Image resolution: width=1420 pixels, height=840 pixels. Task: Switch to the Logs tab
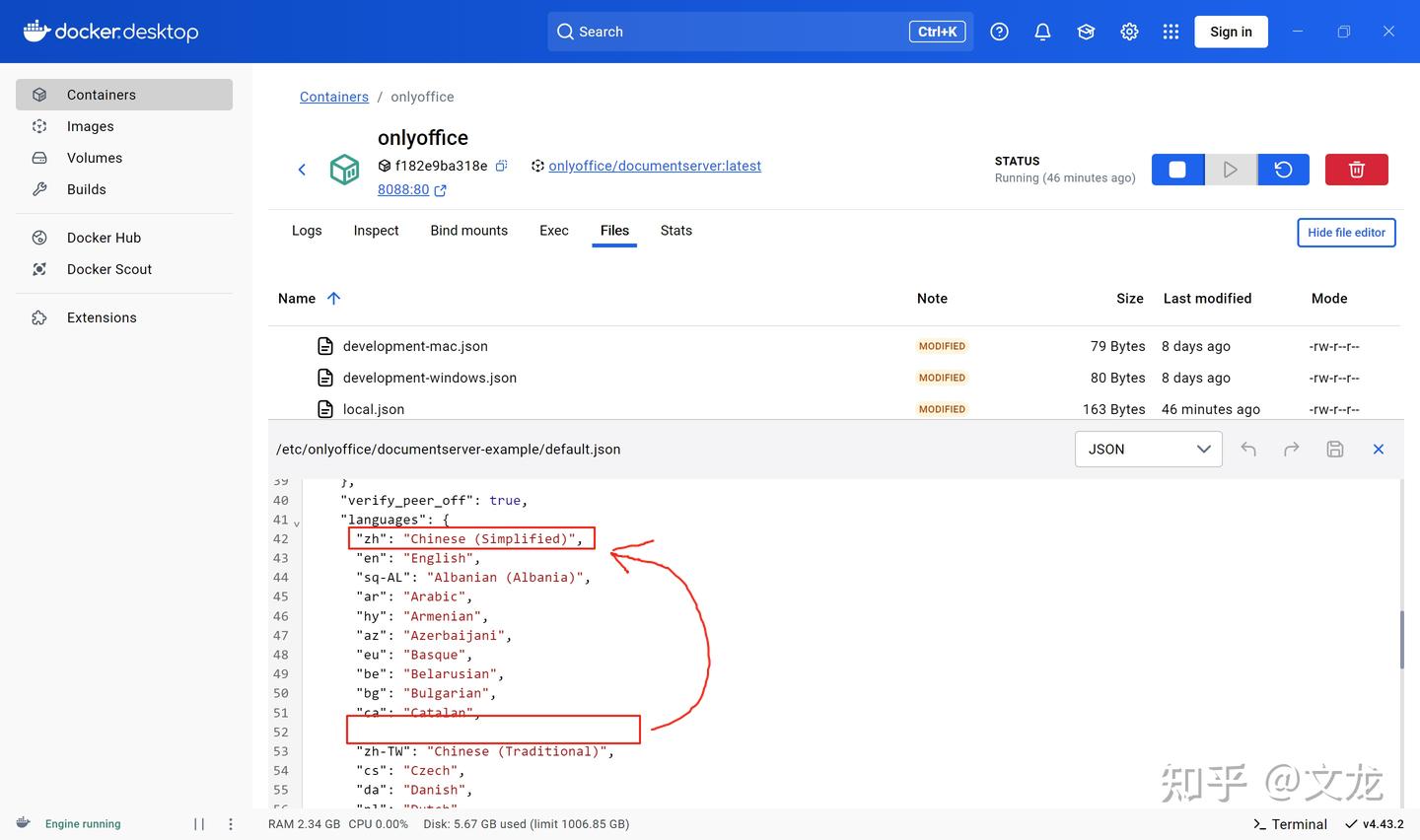click(x=307, y=231)
